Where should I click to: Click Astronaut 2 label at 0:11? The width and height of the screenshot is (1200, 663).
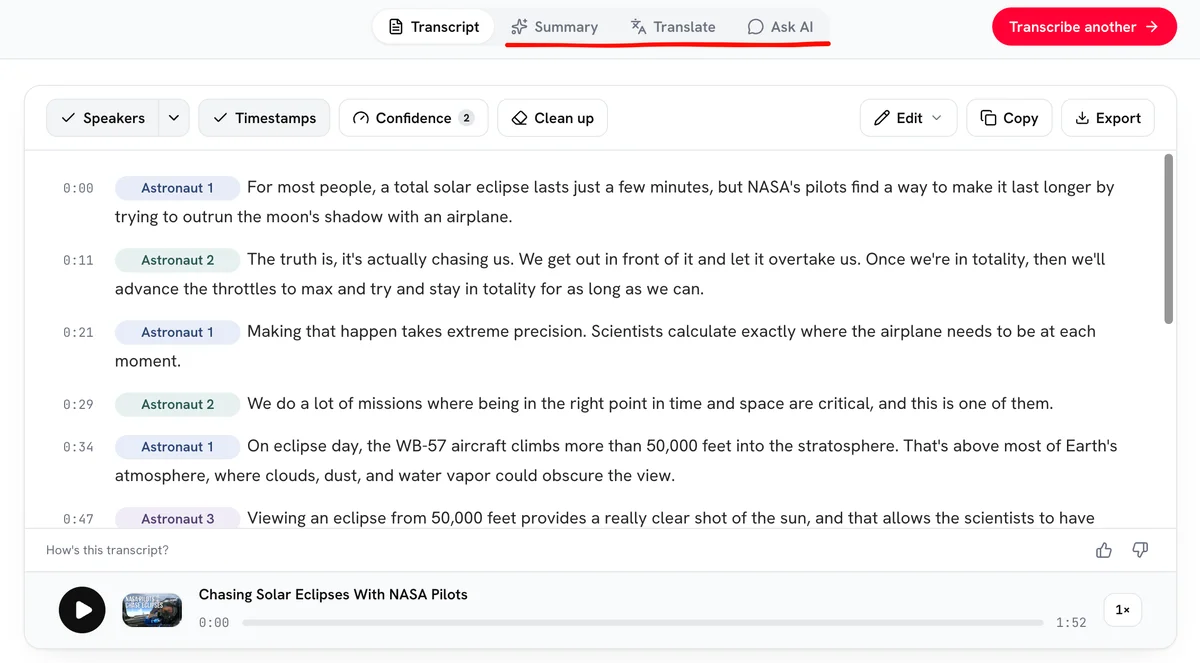[x=177, y=260]
